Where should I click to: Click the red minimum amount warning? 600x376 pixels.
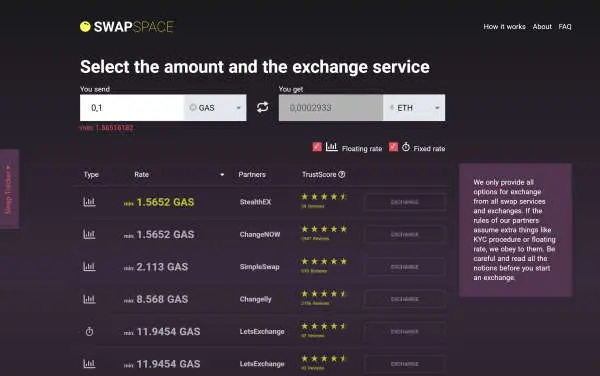pyautogui.click(x=107, y=128)
